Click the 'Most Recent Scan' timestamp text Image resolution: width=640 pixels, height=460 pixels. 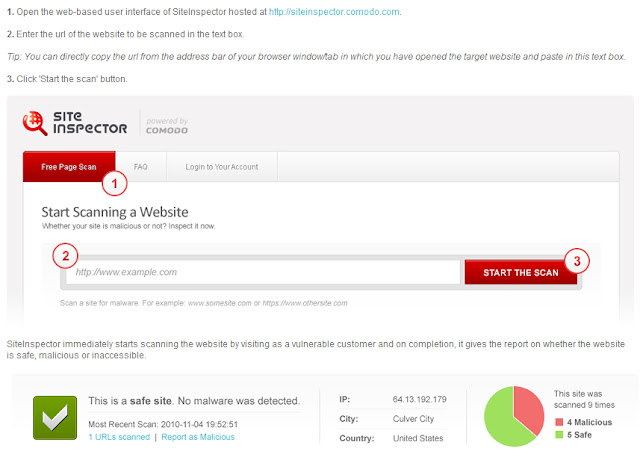163,424
